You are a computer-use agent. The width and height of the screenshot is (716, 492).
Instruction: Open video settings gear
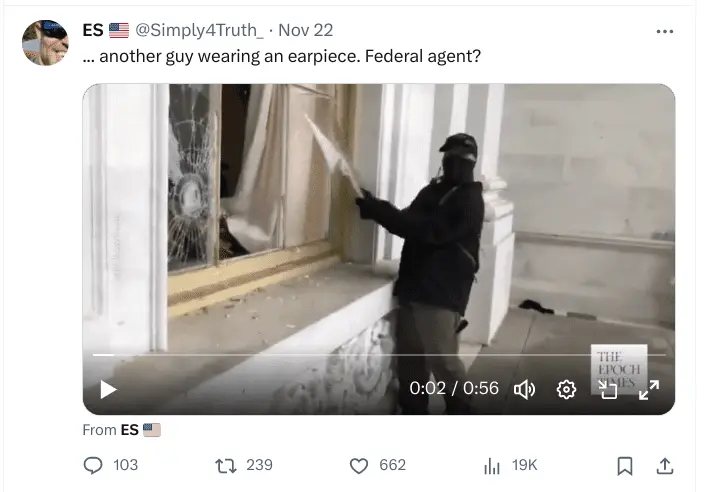pyautogui.click(x=566, y=390)
